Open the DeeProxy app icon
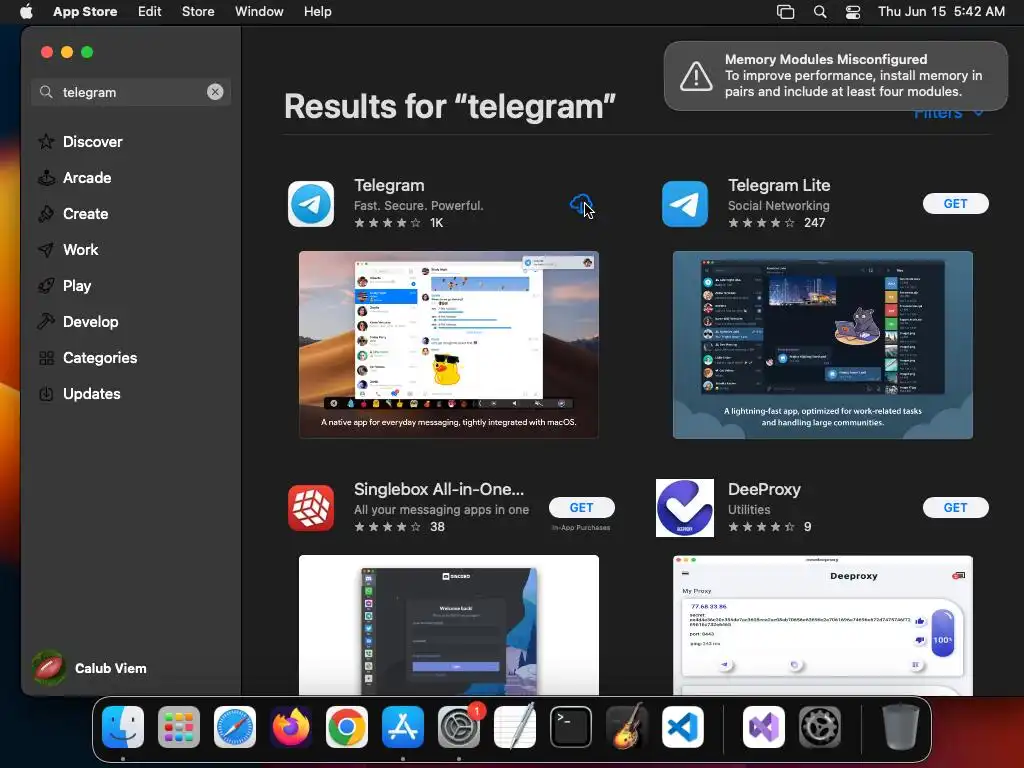 (x=684, y=507)
